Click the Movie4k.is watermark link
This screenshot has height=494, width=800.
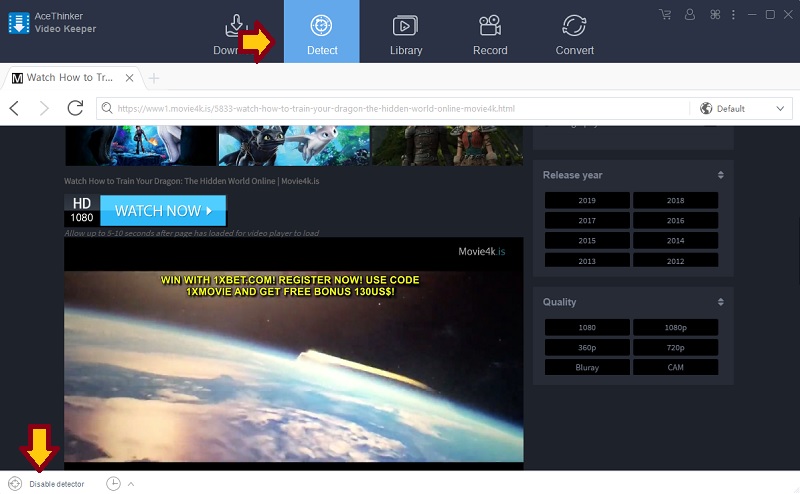(x=481, y=251)
